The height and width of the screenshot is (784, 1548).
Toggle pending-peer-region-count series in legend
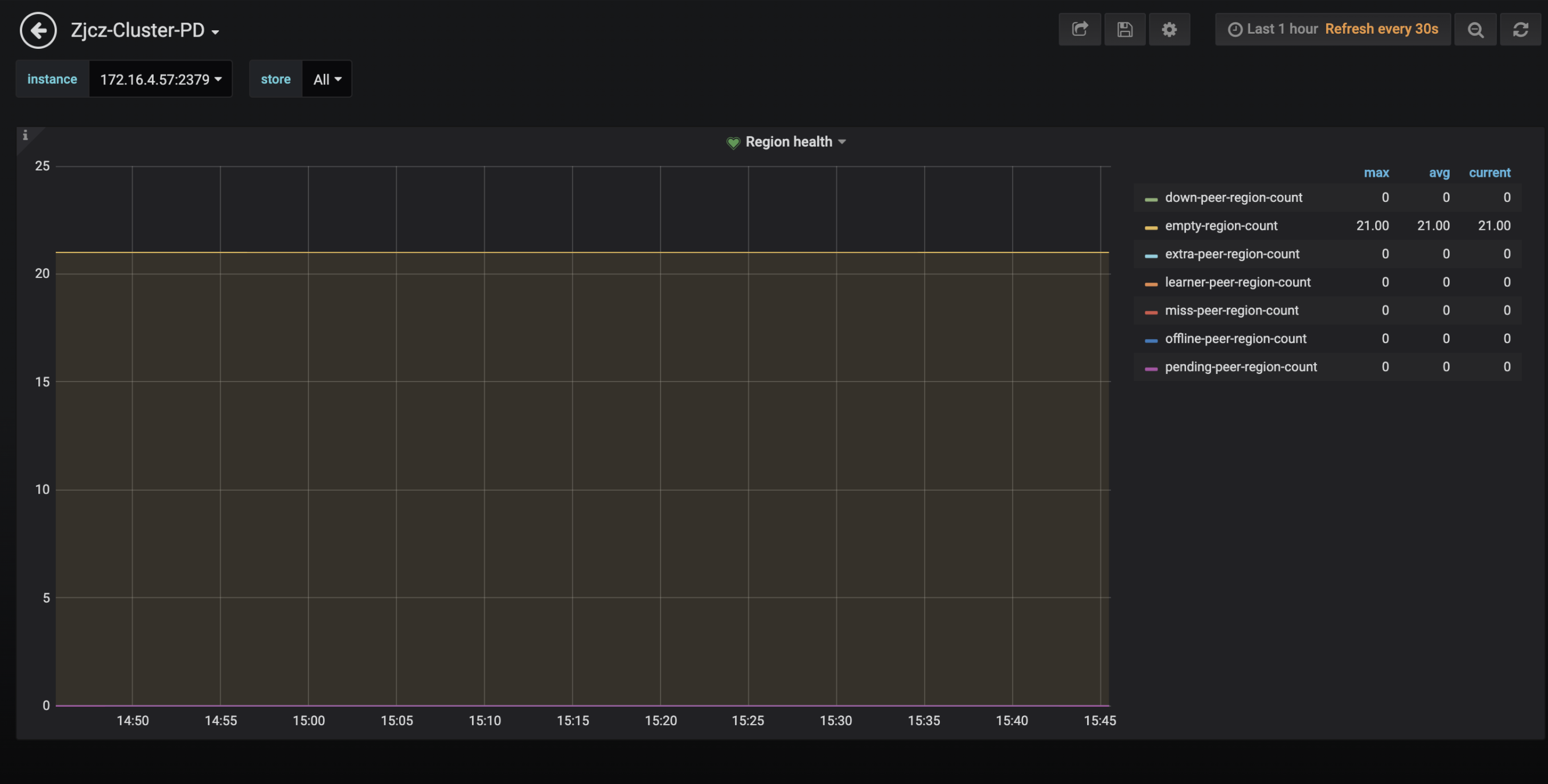pyautogui.click(x=1241, y=366)
